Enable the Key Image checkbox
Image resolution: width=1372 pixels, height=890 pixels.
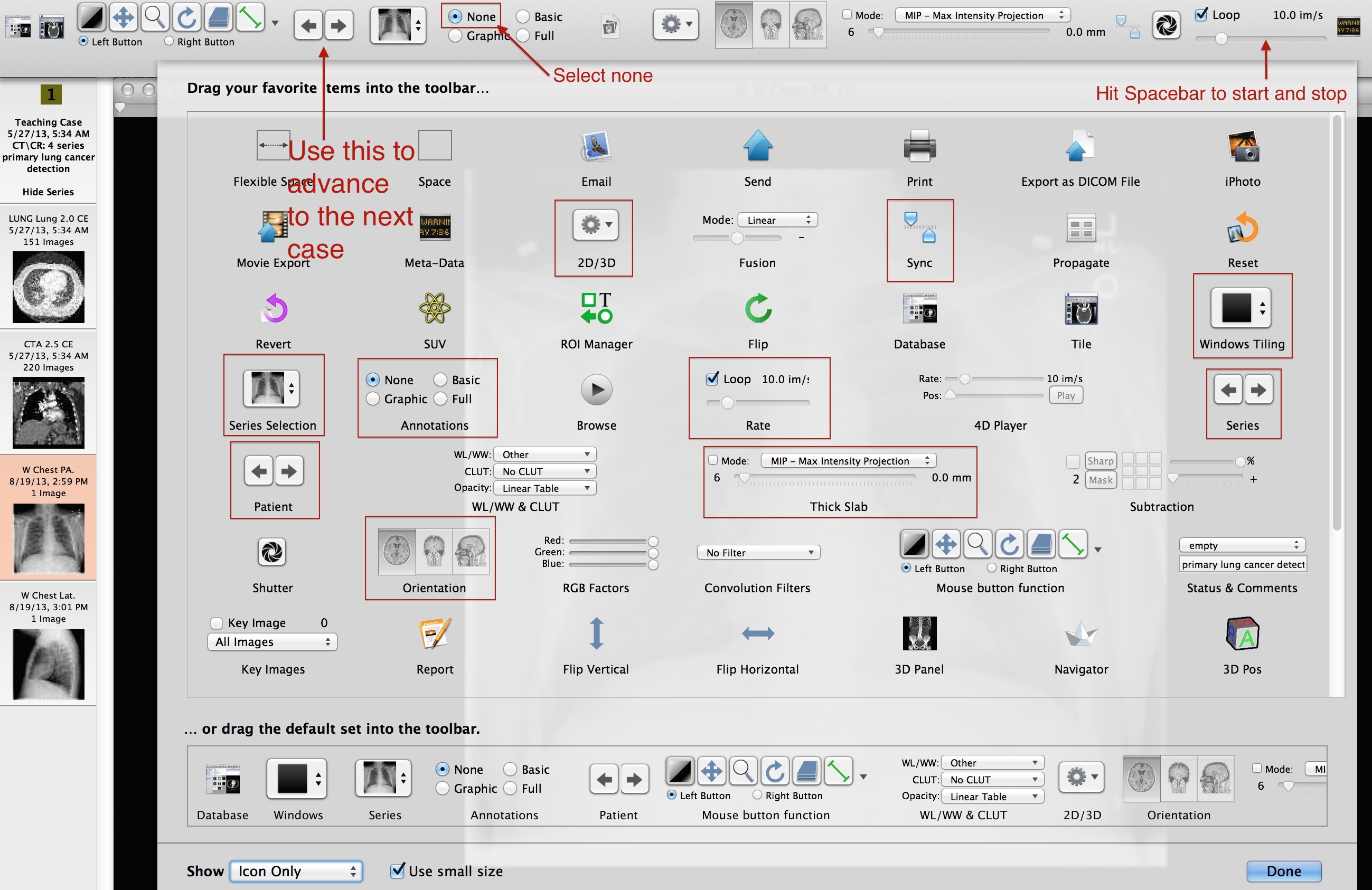coord(215,622)
